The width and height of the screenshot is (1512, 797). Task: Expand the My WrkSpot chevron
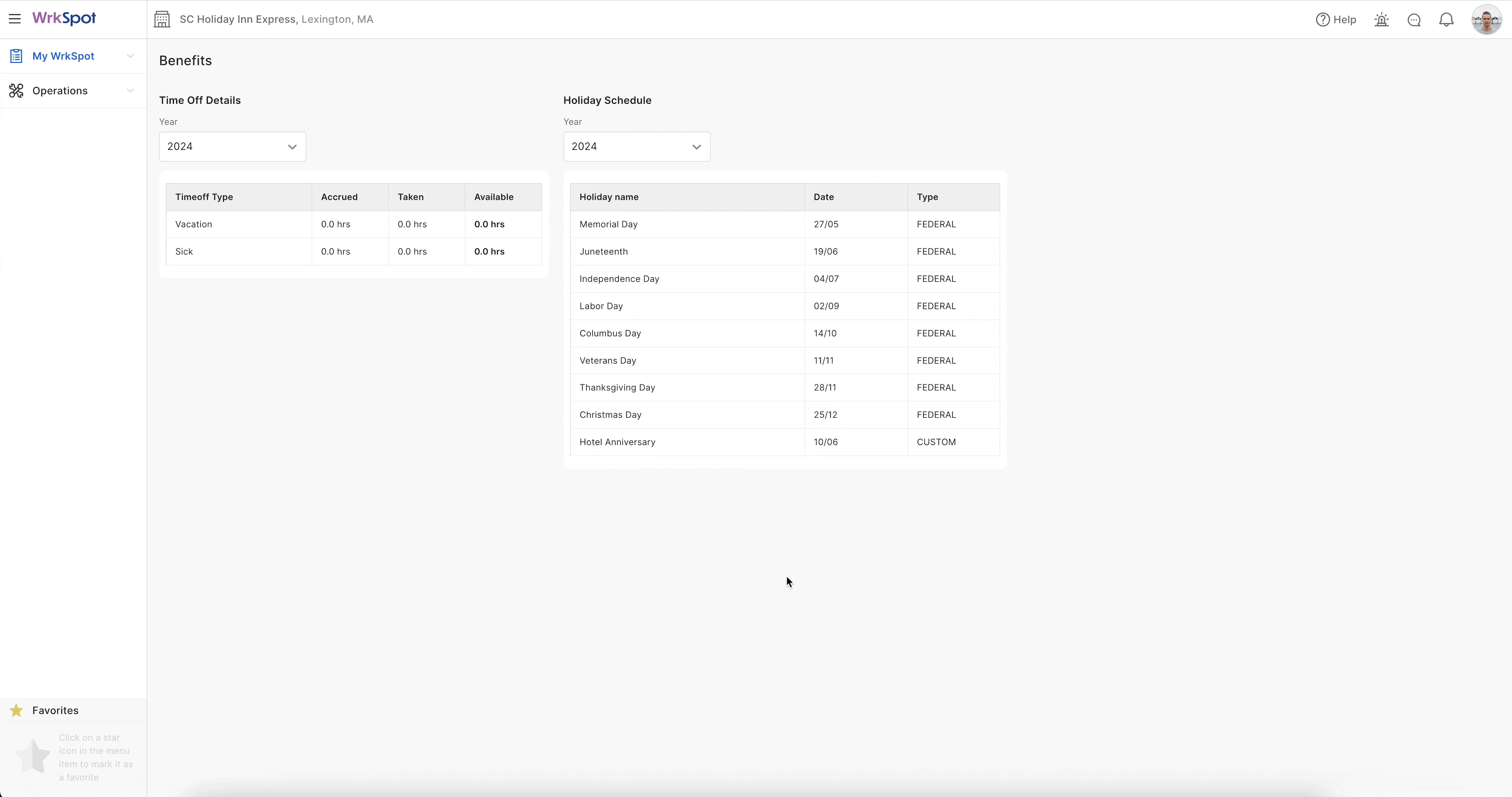[x=130, y=56]
